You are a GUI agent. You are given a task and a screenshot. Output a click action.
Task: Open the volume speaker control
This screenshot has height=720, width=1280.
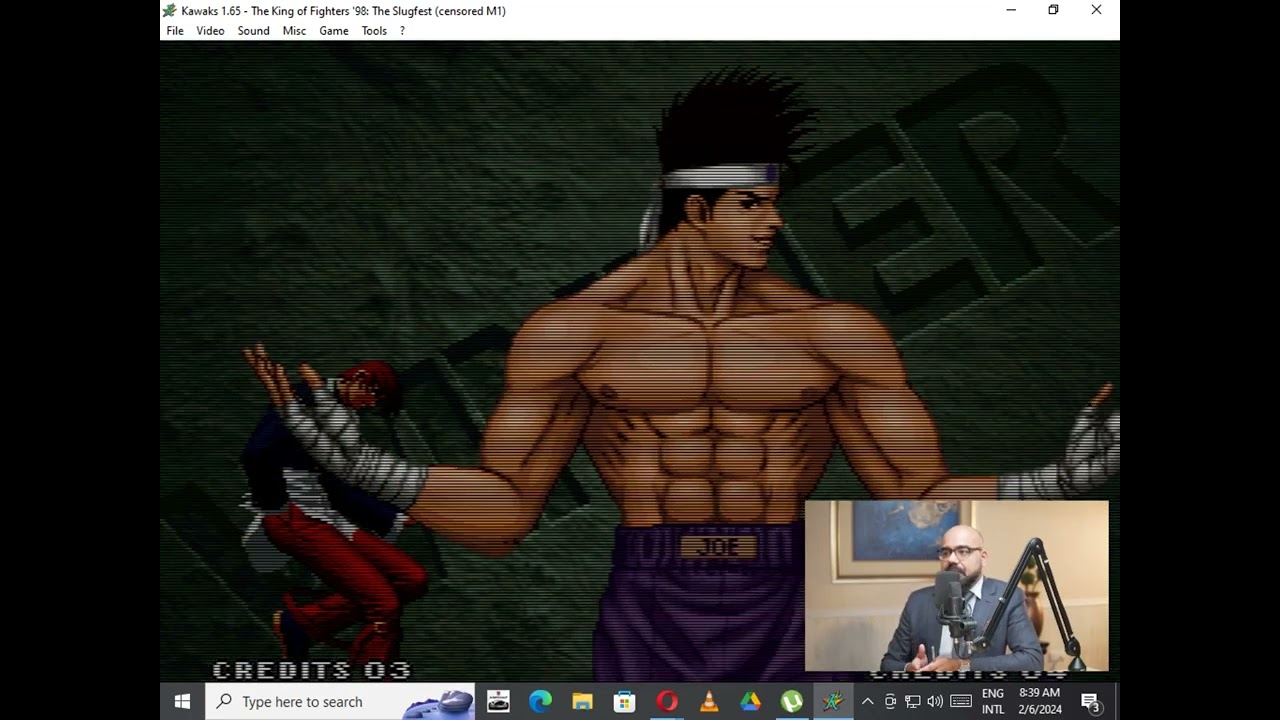point(935,702)
